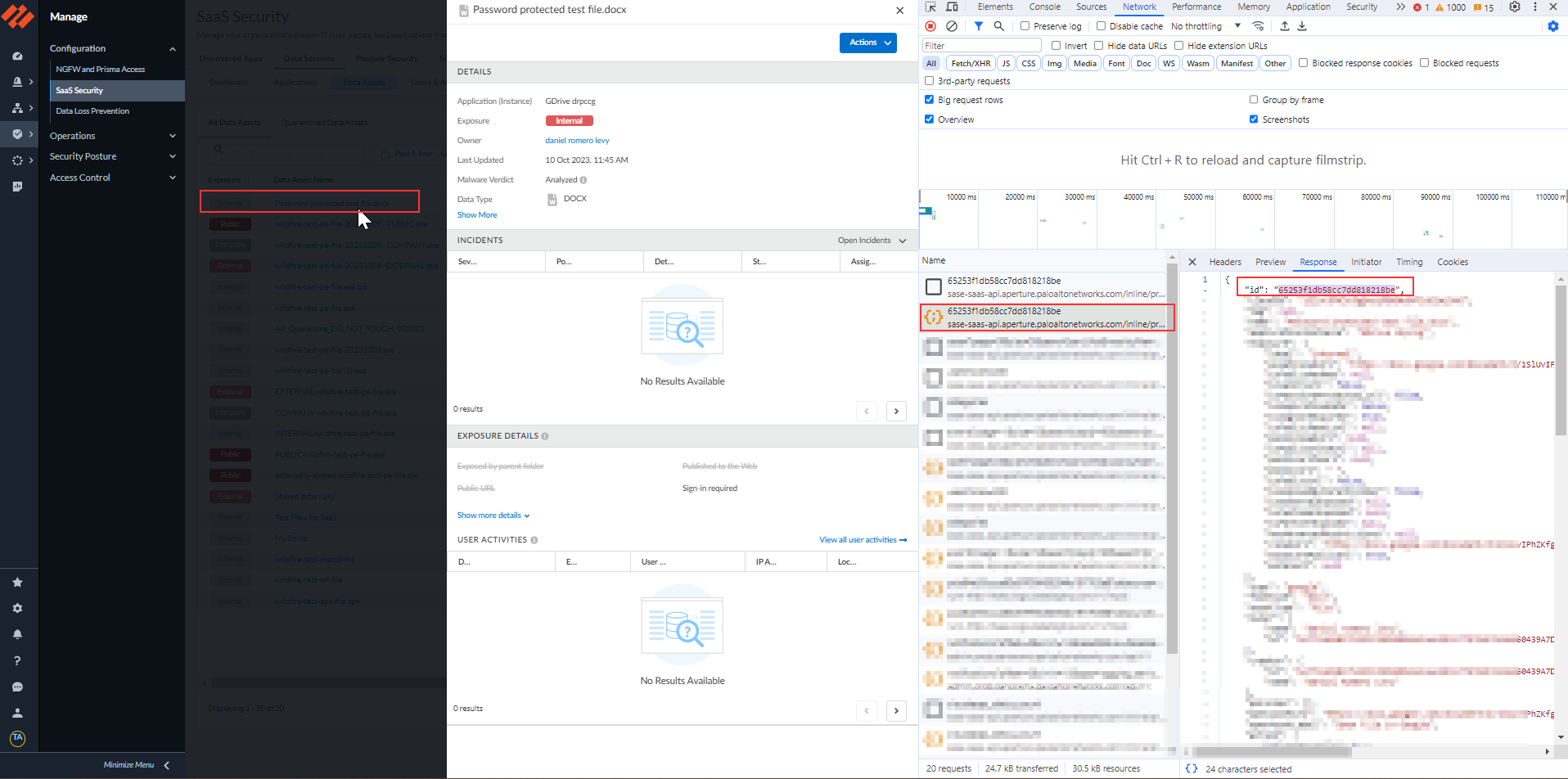Viewport: 1568px width, 779px height.
Task: Click the Actions button
Action: pos(867,43)
